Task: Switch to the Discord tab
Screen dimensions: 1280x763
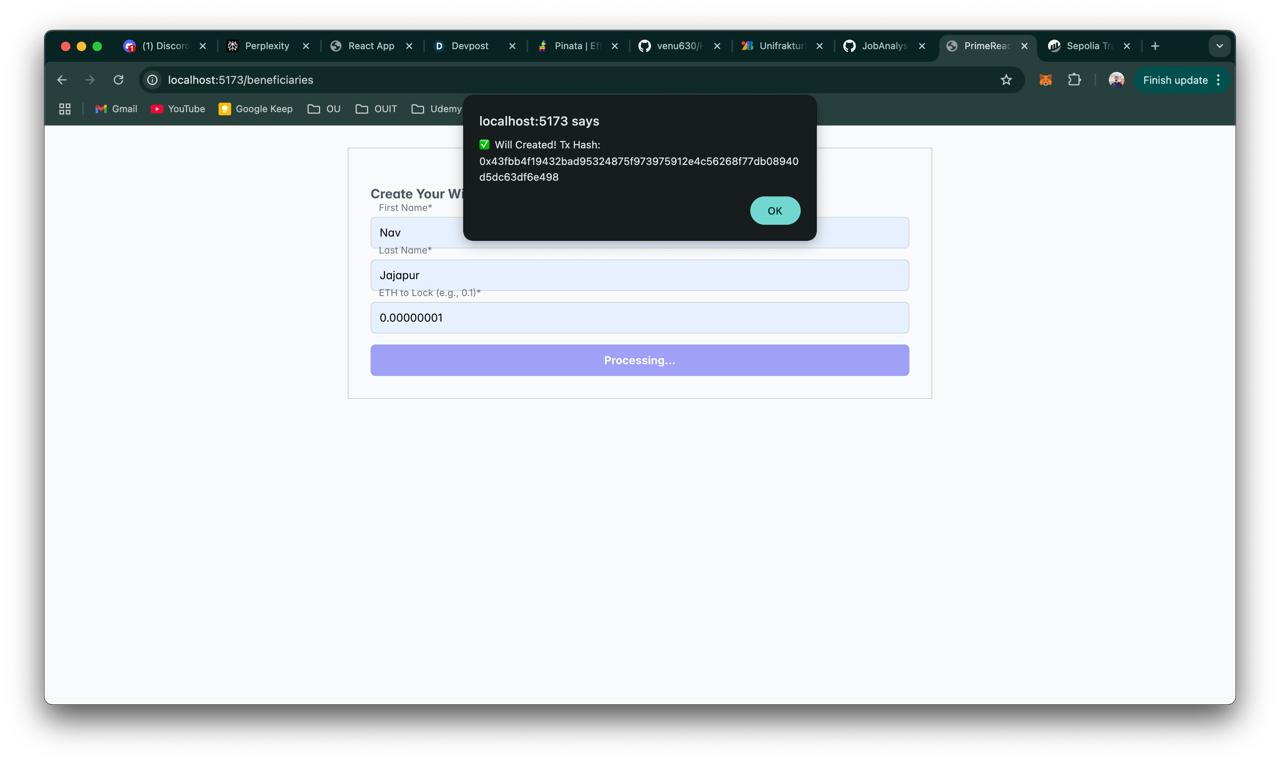Action: click(x=155, y=46)
